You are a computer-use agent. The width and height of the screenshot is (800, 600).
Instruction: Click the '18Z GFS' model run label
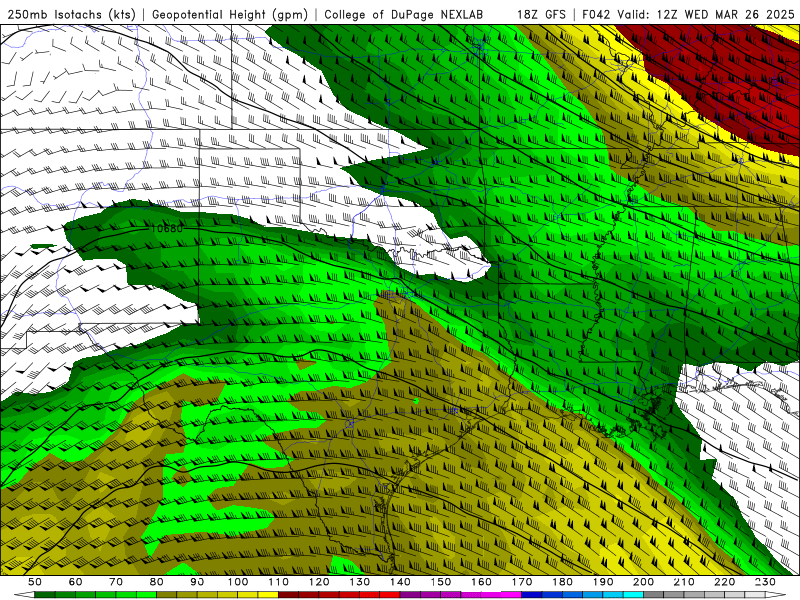coord(541,15)
